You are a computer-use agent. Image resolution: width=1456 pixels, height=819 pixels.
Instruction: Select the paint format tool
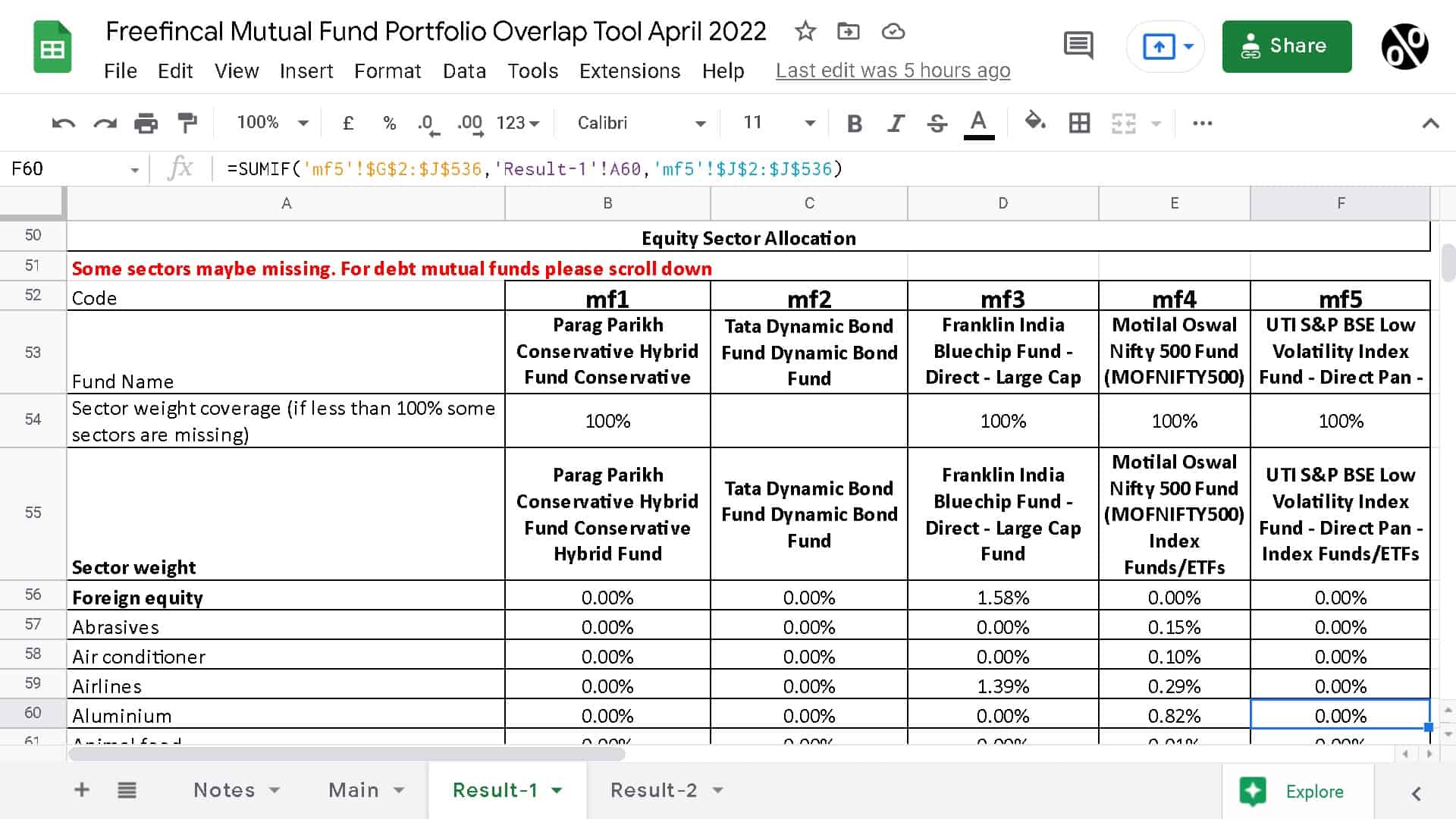(x=186, y=122)
